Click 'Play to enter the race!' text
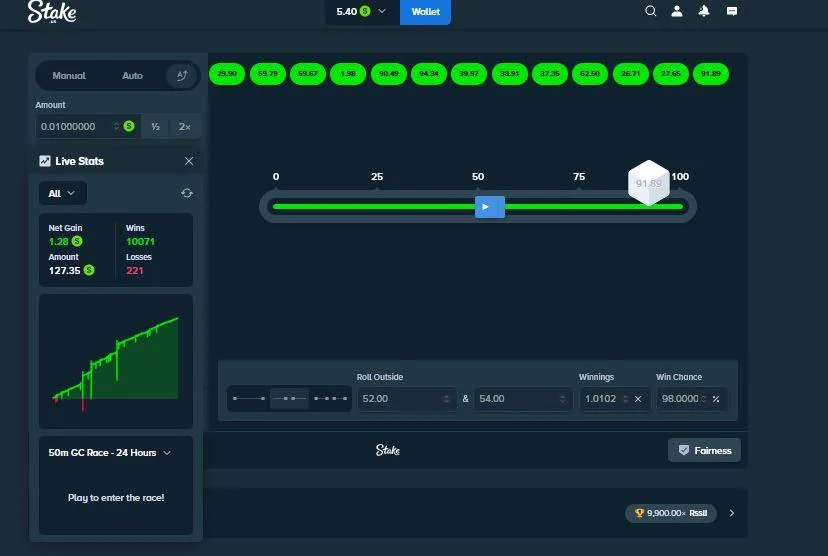The height and width of the screenshot is (556, 828). click(x=116, y=497)
